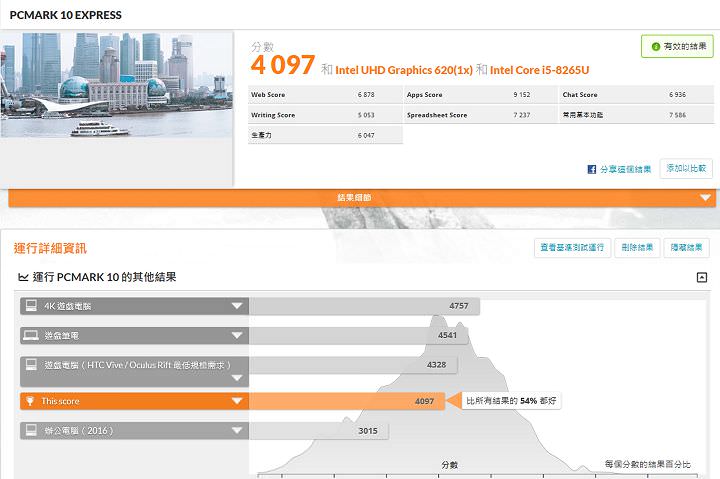The height and width of the screenshot is (479, 720).
Task: Click the Intel Core i5-8265U link
Action: [539, 70]
